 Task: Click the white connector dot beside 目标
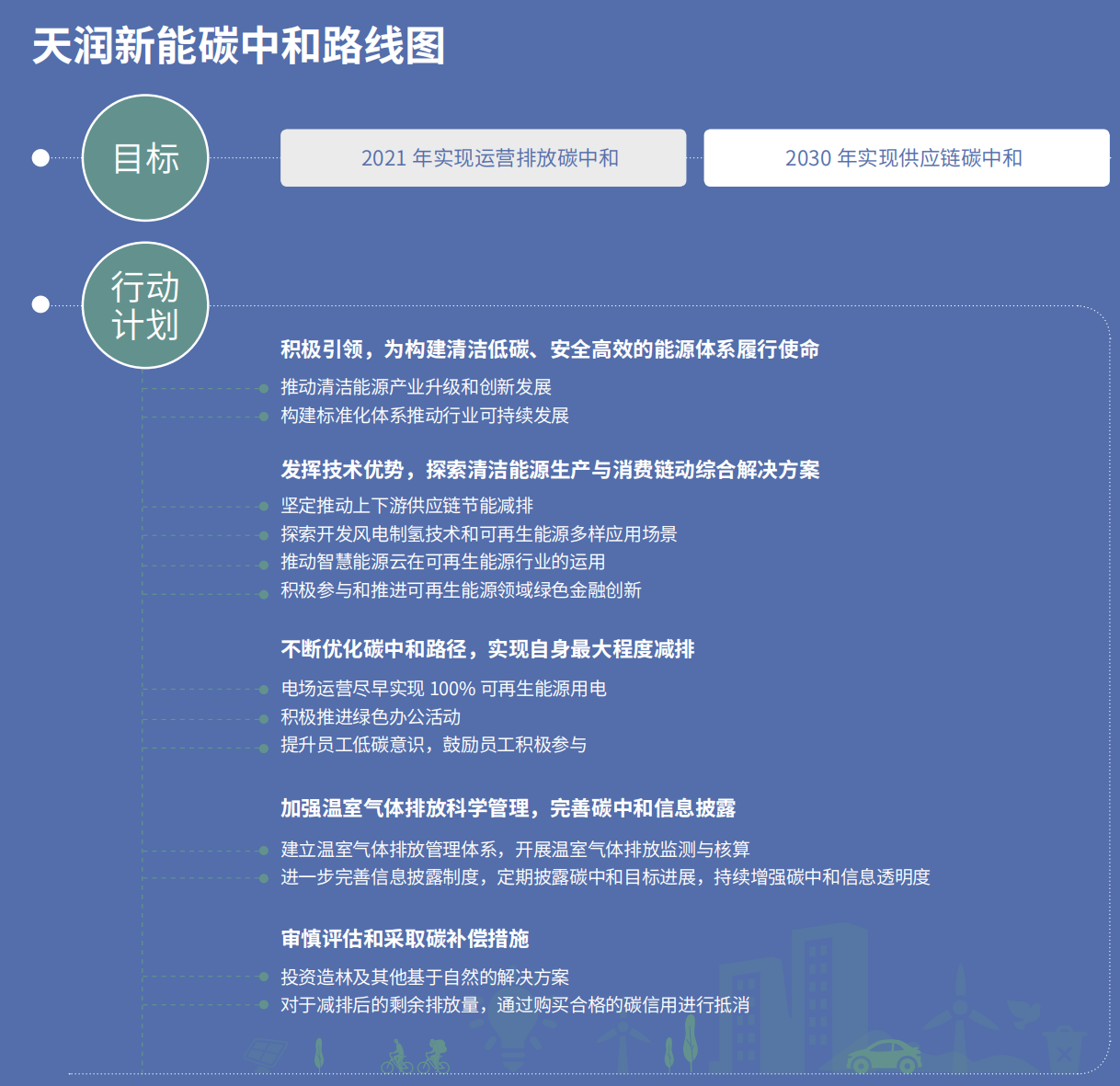point(40,158)
